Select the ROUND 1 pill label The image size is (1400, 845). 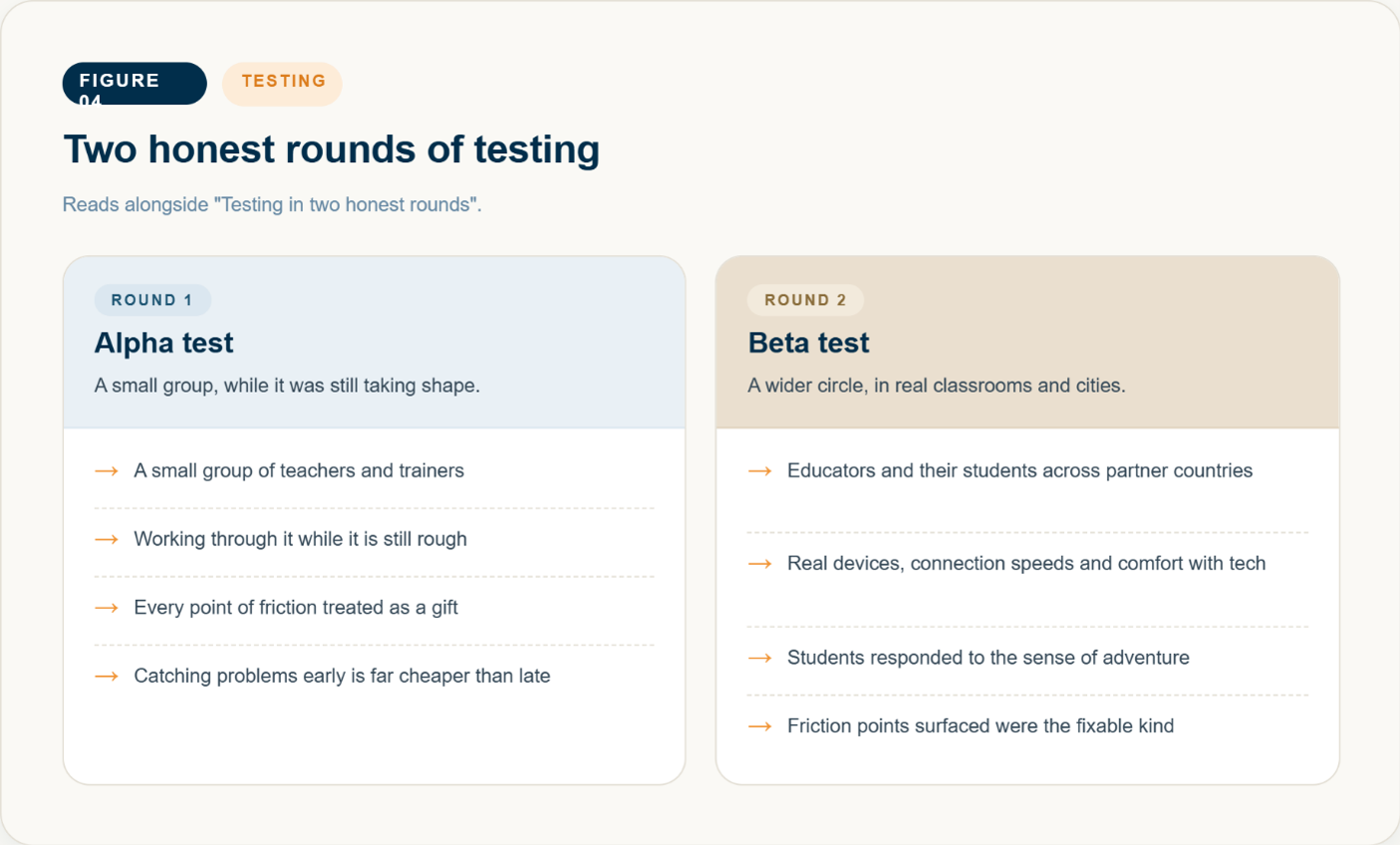click(152, 300)
